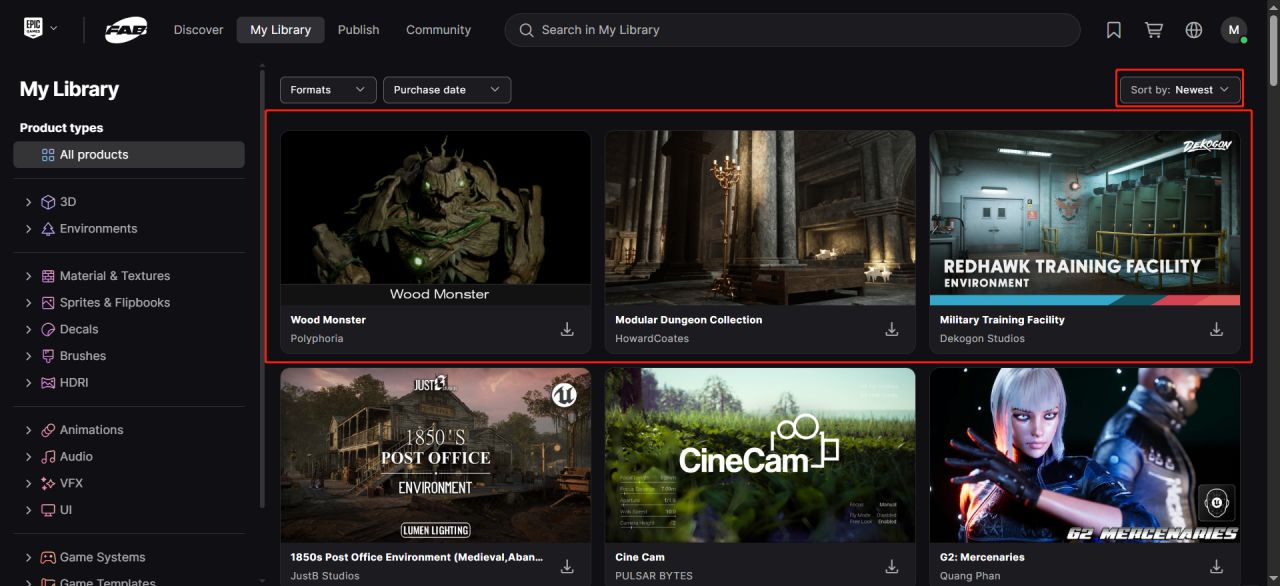The height and width of the screenshot is (586, 1280).
Task: Select the My Library tab
Action: [x=280, y=30]
